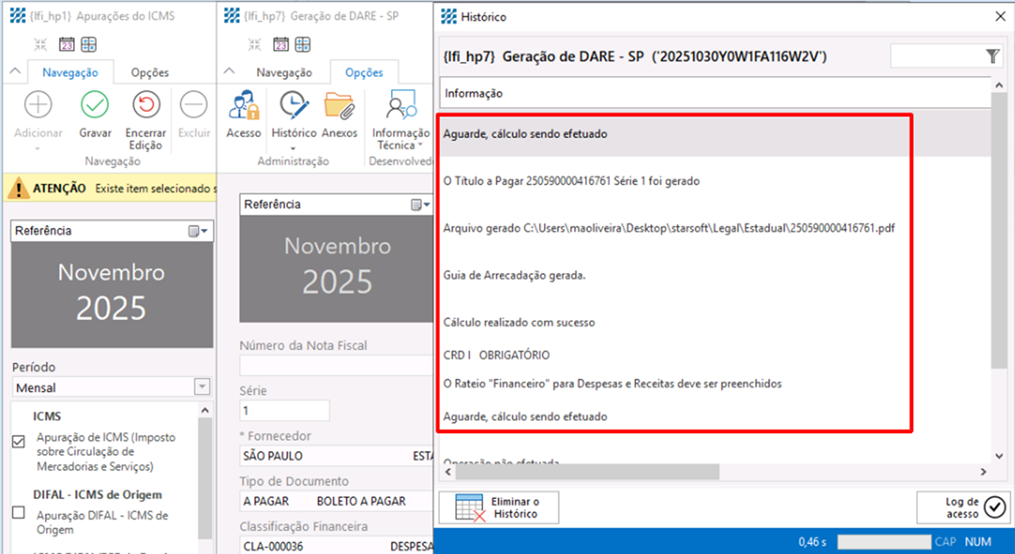
Task: Open the Anexos folder icon
Action: coord(340,105)
